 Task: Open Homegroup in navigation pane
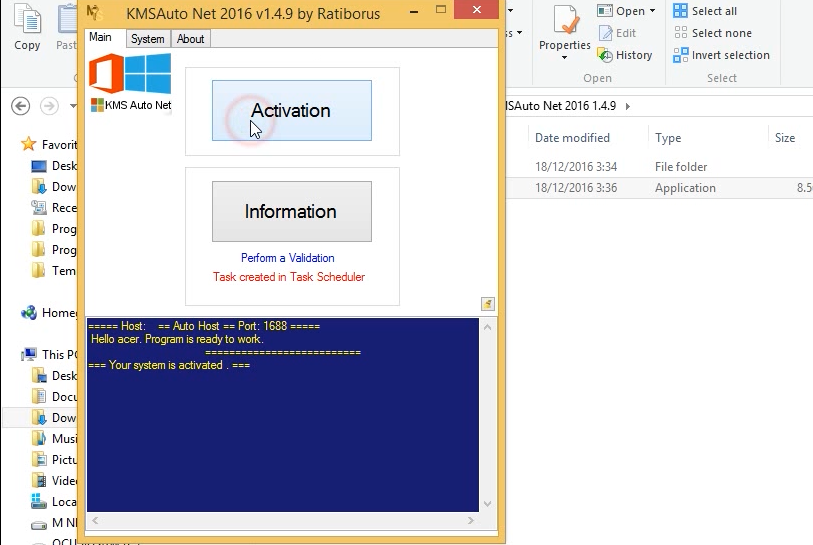coord(49,313)
